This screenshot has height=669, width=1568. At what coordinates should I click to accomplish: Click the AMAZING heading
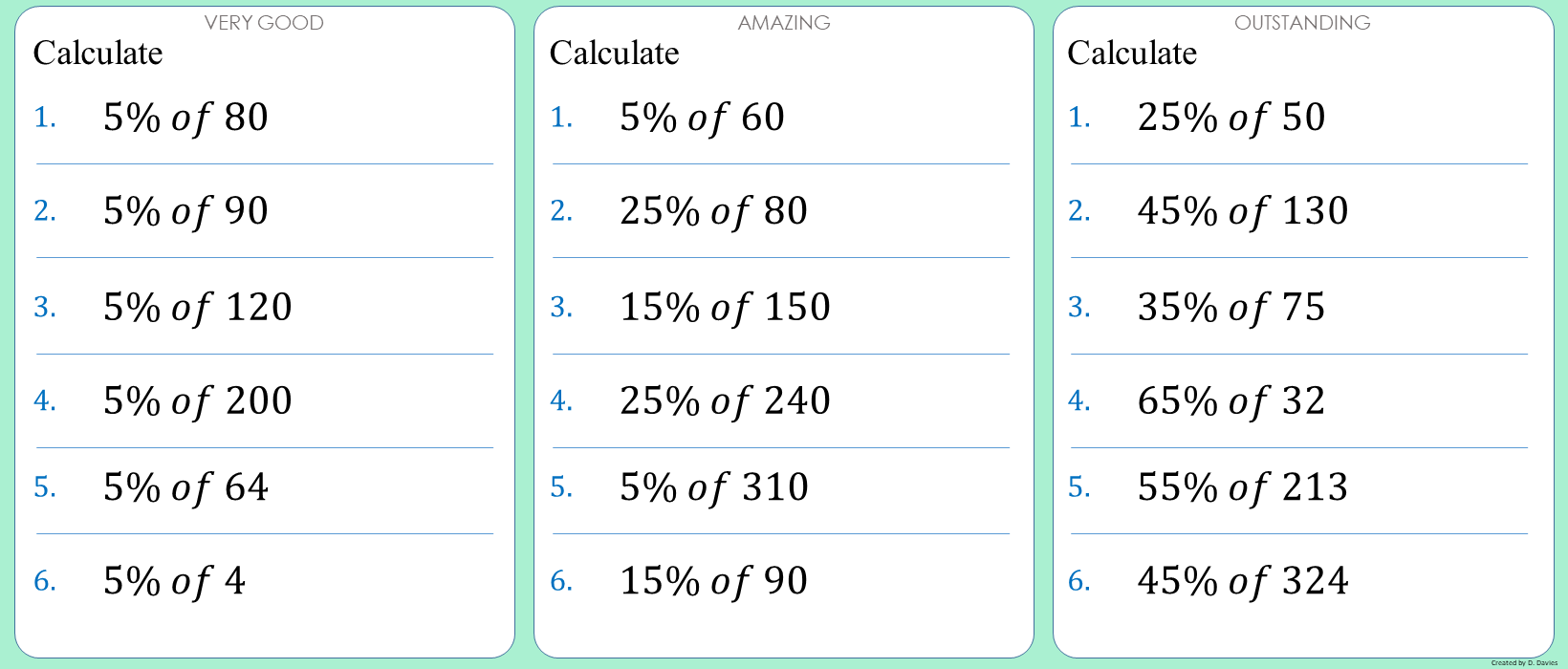(x=784, y=23)
